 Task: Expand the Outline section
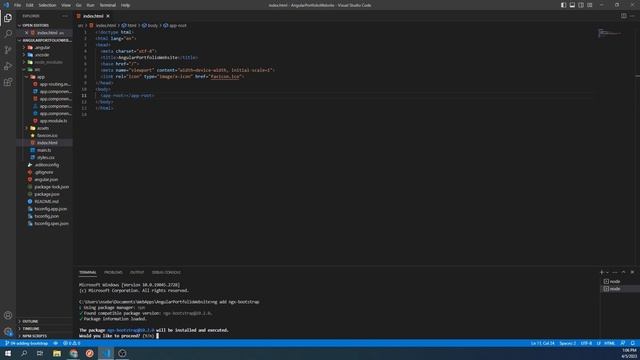(x=44, y=321)
